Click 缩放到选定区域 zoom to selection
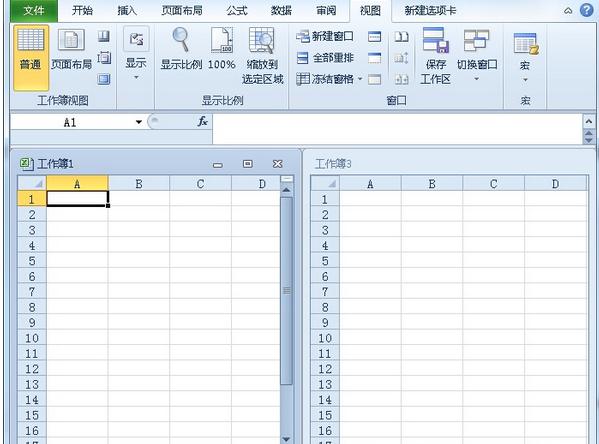This screenshot has height=444, width=599. [262, 56]
